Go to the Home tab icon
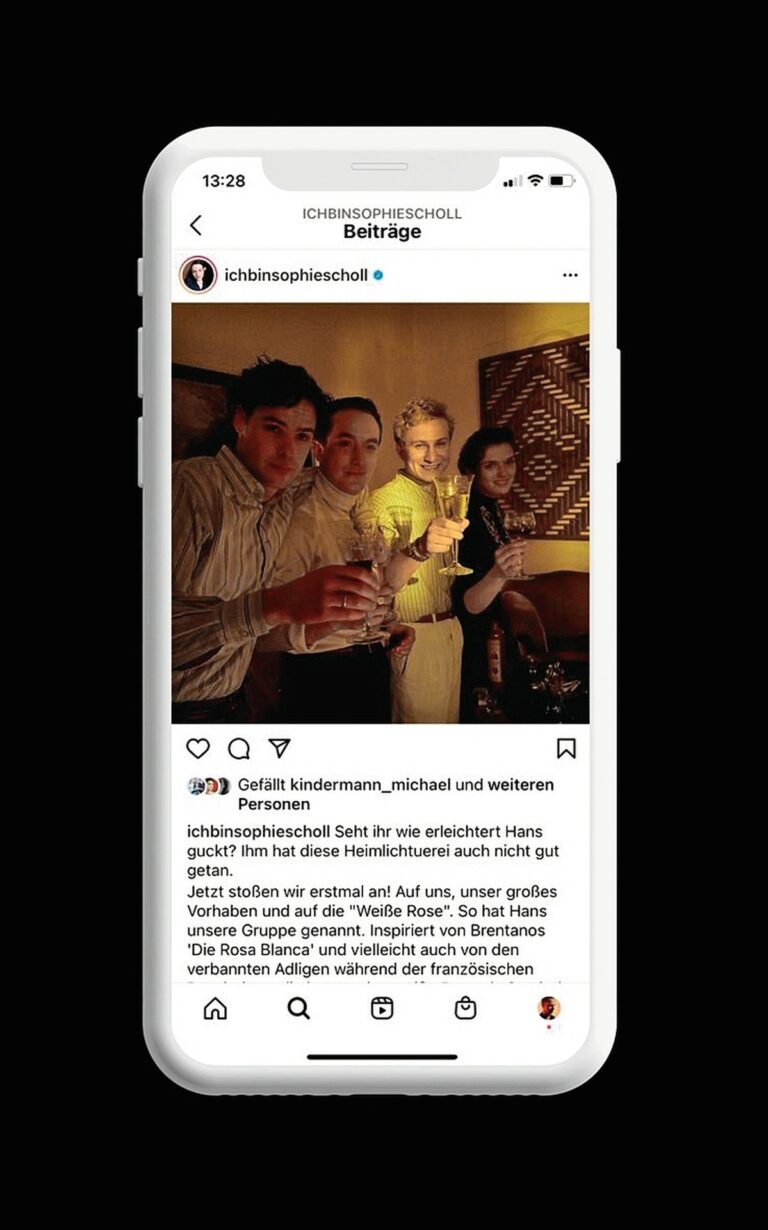Viewport: 768px width, 1230px height. [215, 1008]
